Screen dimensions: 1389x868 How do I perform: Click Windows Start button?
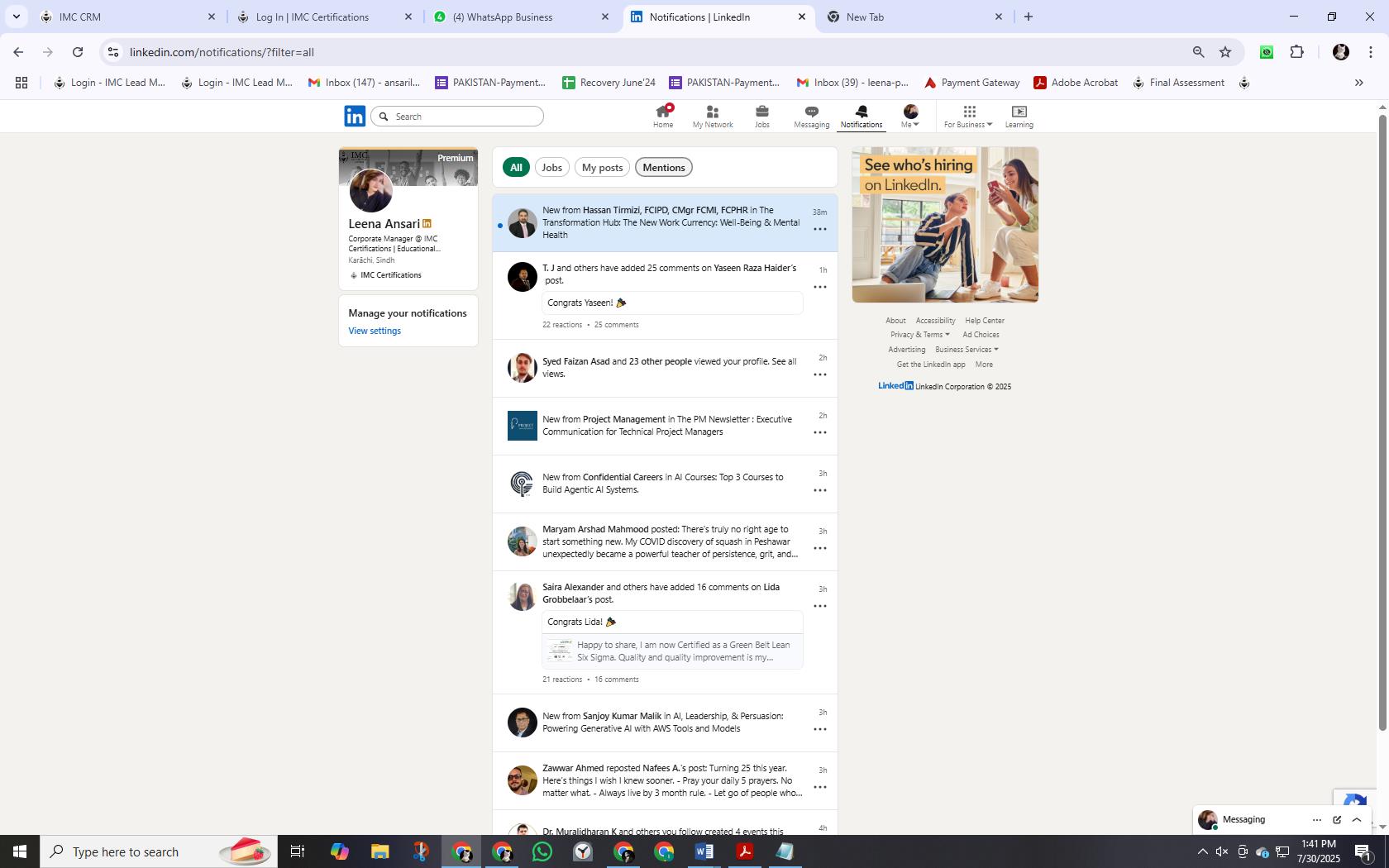click(x=20, y=851)
